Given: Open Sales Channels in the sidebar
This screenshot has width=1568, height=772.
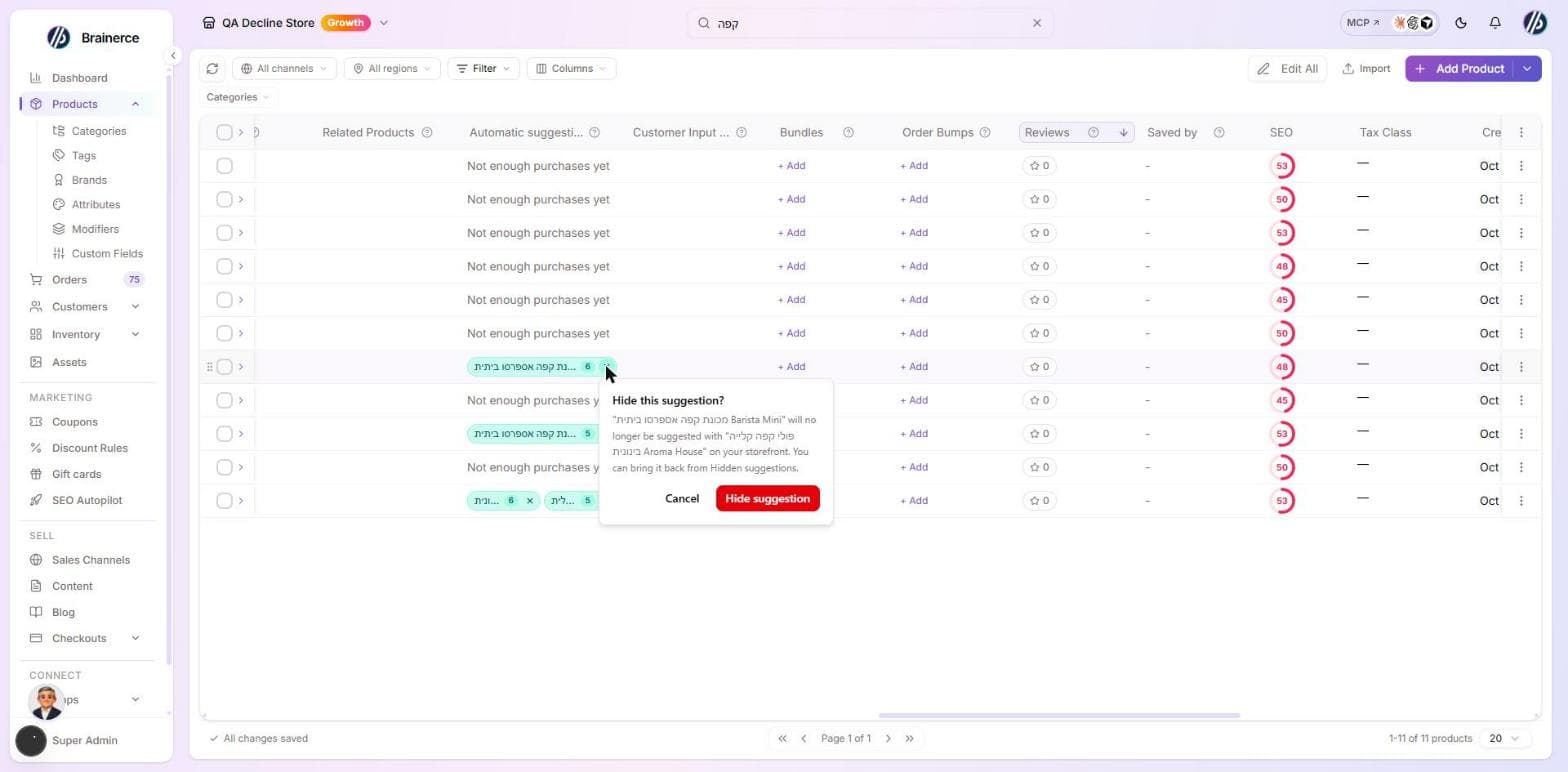Looking at the screenshot, I should click(x=91, y=560).
